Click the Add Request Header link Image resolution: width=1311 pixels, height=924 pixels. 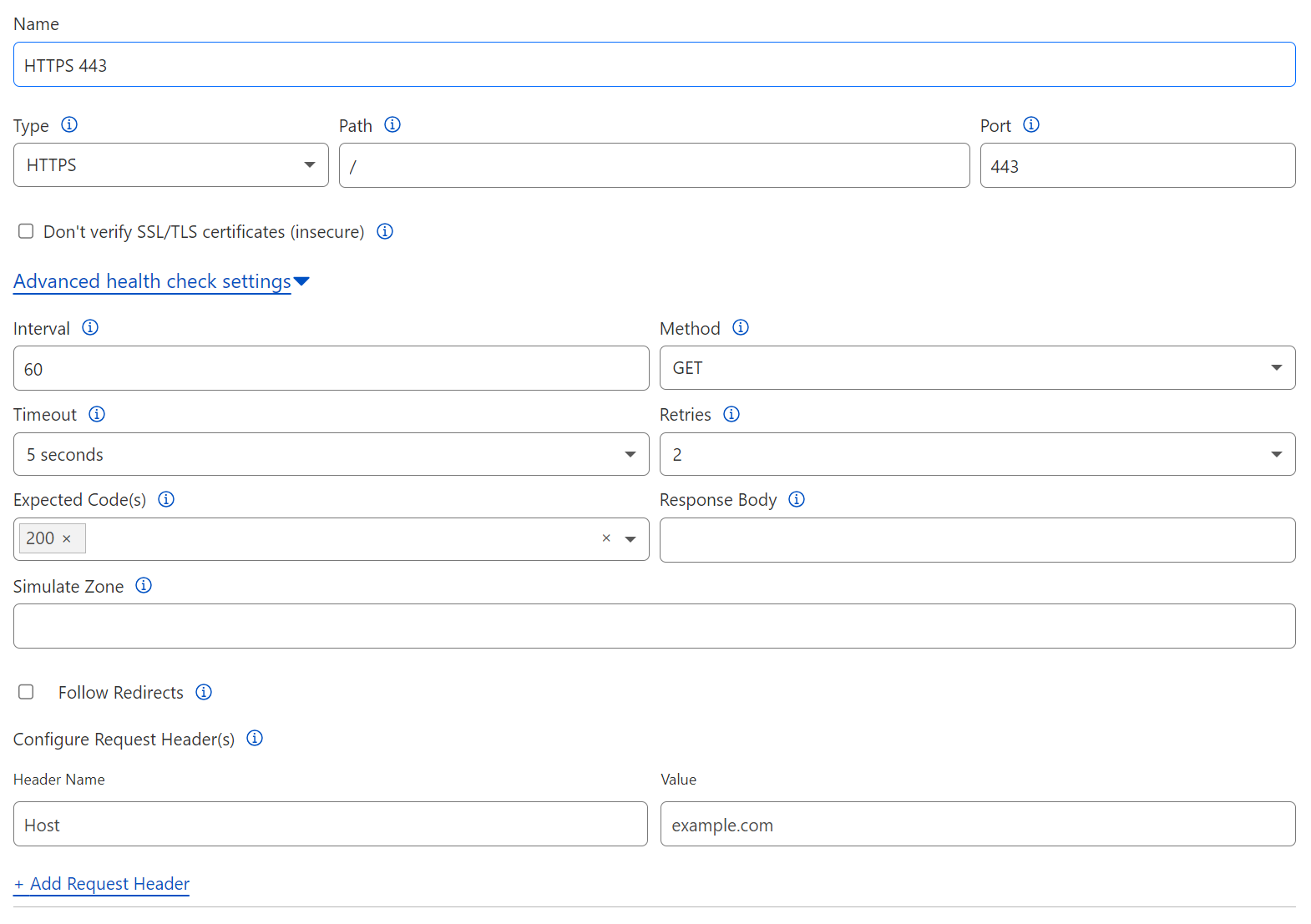(x=102, y=884)
